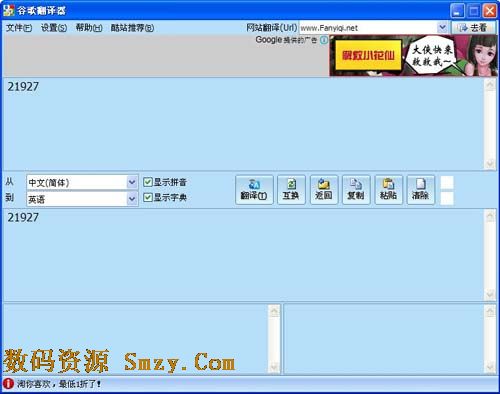Toggle the 显示拼音 checkbox

[x=147, y=182]
